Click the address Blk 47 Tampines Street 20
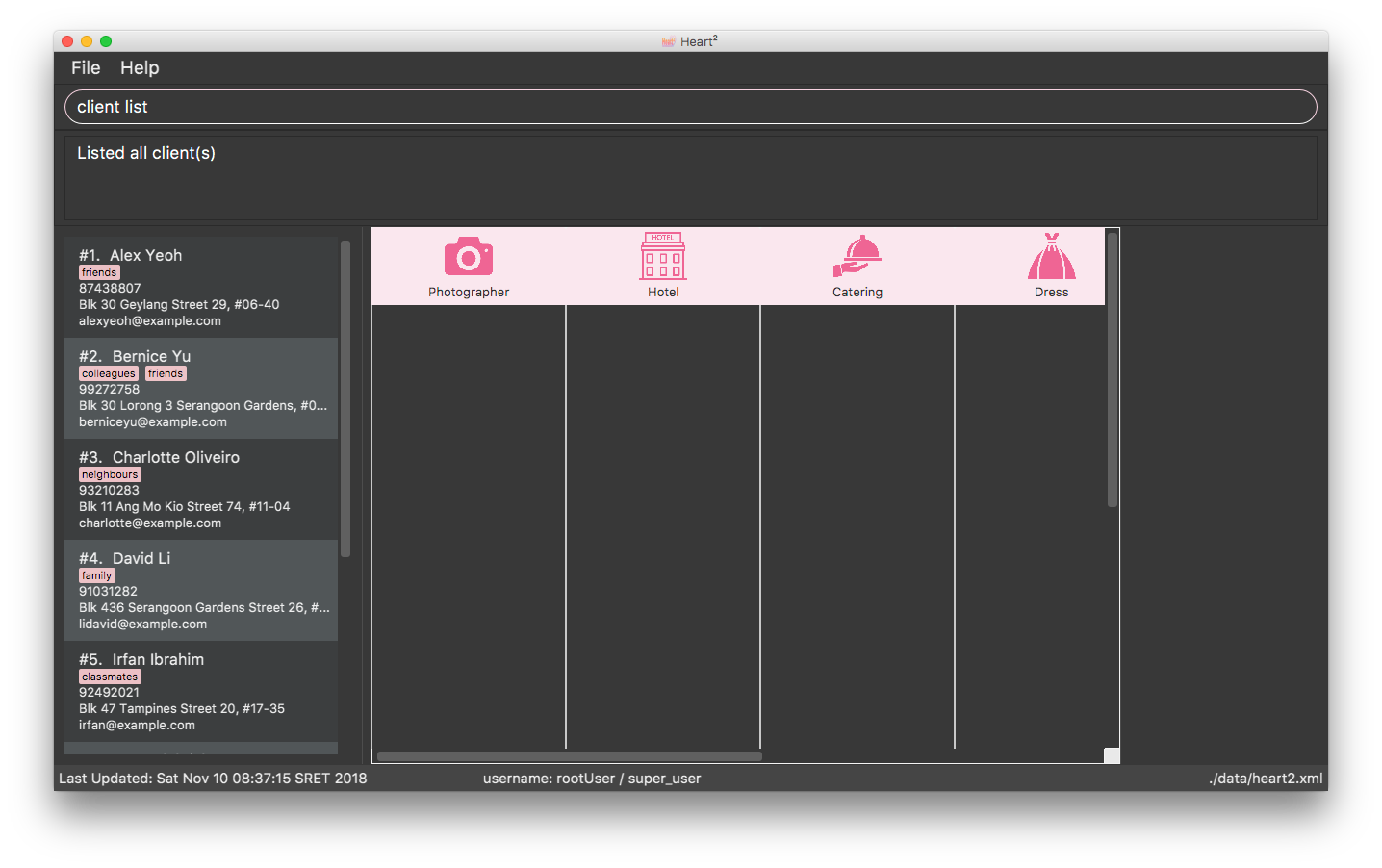Viewport: 1382px width, 868px height. click(x=182, y=708)
